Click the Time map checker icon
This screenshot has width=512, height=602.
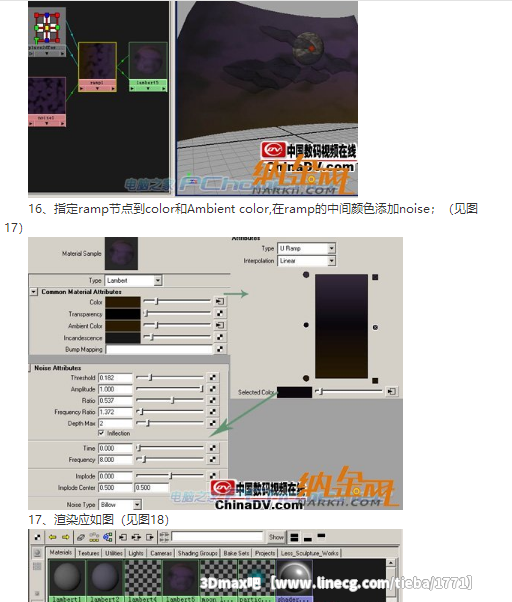[x=213, y=448]
